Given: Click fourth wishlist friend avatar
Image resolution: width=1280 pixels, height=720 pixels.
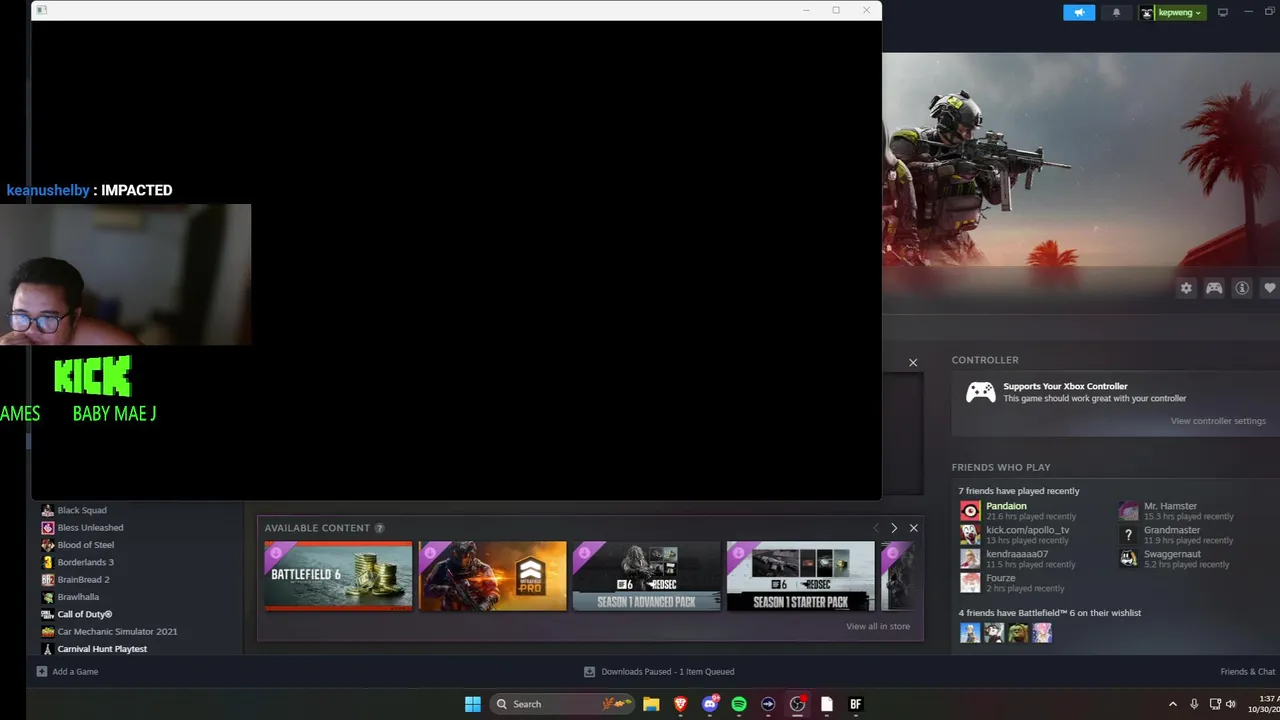Looking at the screenshot, I should pyautogui.click(x=1042, y=632).
